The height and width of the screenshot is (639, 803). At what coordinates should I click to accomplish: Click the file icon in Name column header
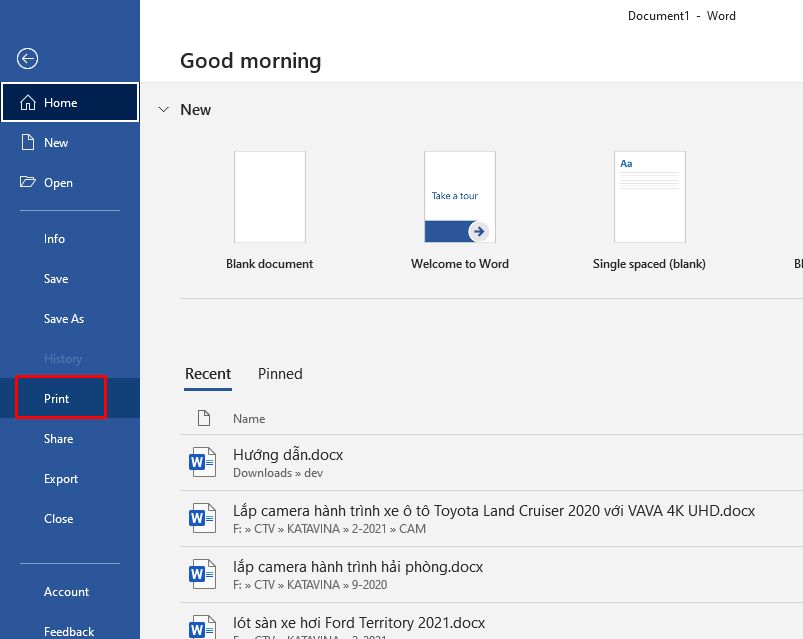204,418
